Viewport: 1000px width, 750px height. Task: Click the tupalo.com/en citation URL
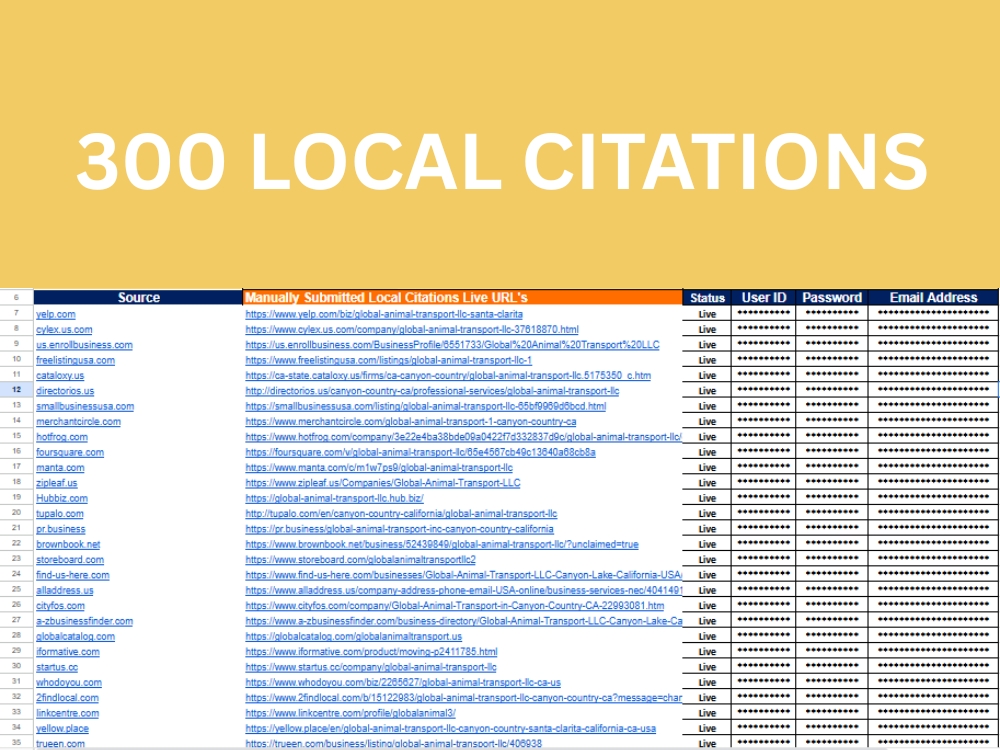(401, 513)
